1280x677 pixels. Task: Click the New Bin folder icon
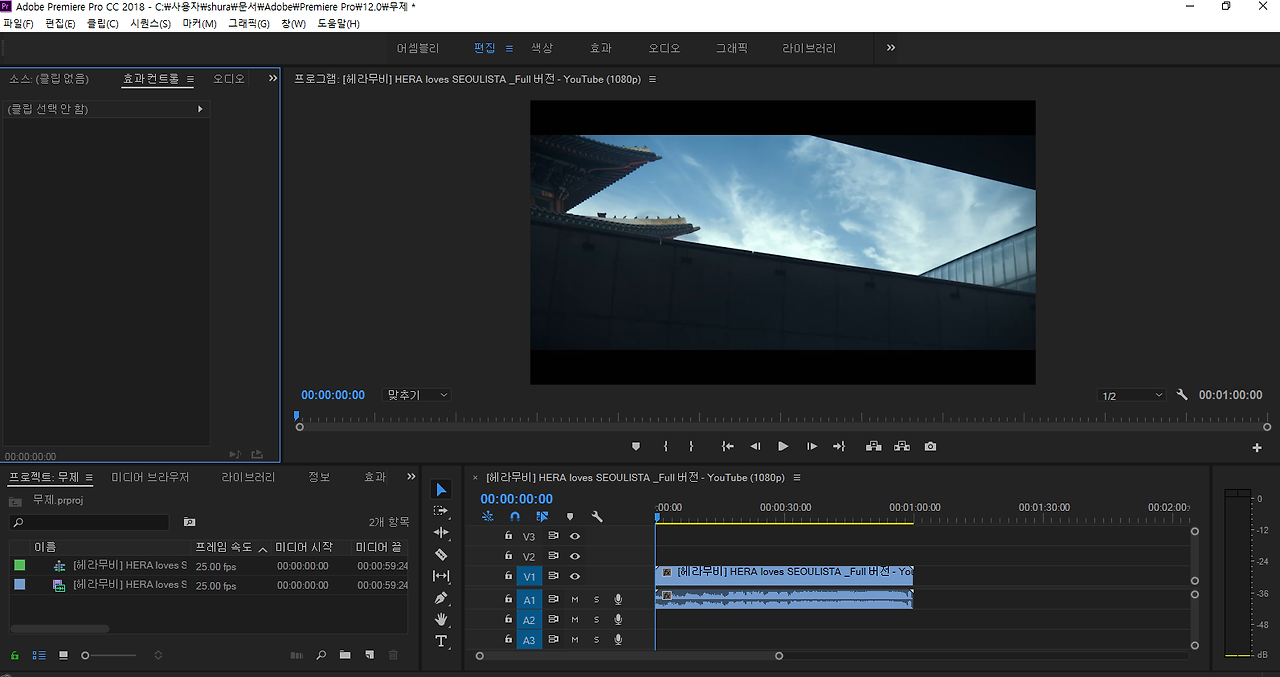coord(345,654)
